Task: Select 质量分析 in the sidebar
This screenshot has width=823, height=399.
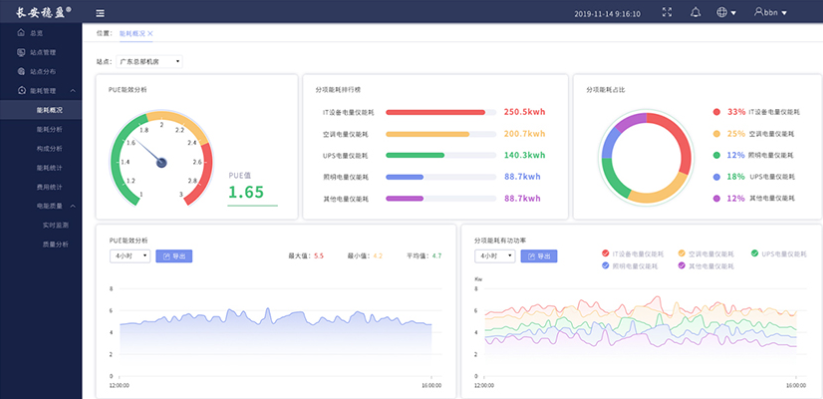Action: (55, 244)
